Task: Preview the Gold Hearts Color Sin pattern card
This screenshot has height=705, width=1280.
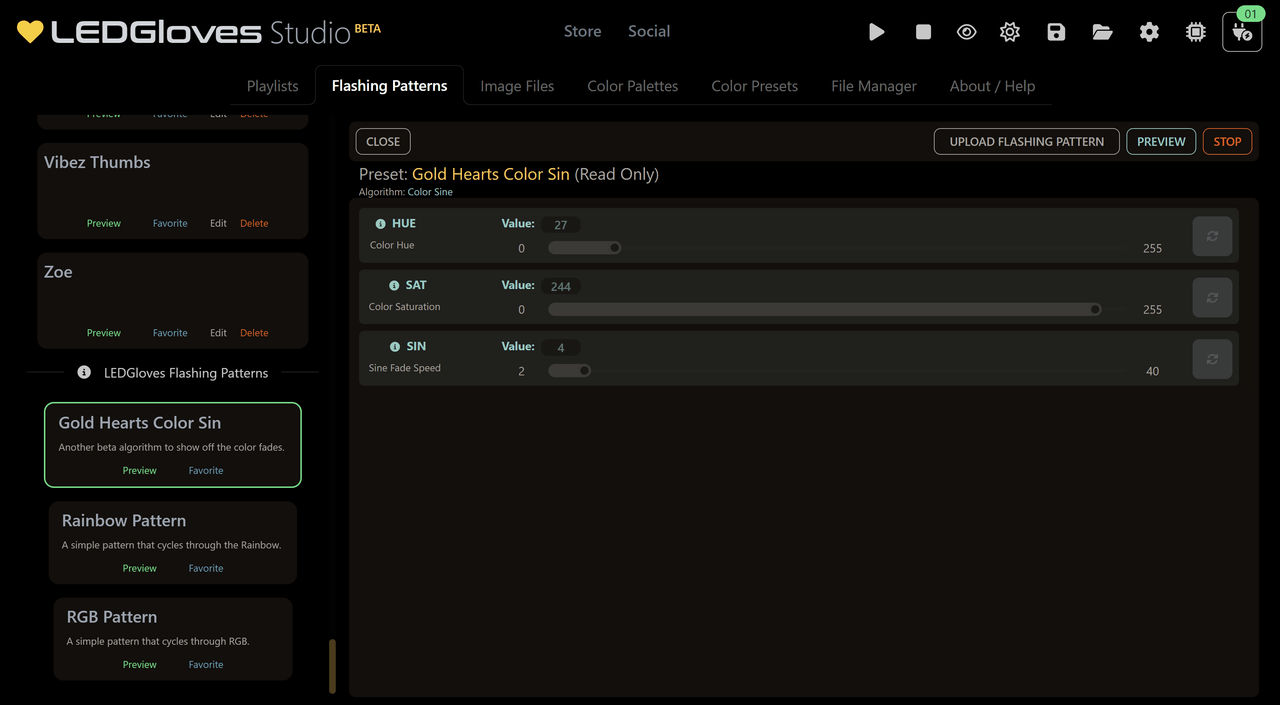Action: click(140, 470)
